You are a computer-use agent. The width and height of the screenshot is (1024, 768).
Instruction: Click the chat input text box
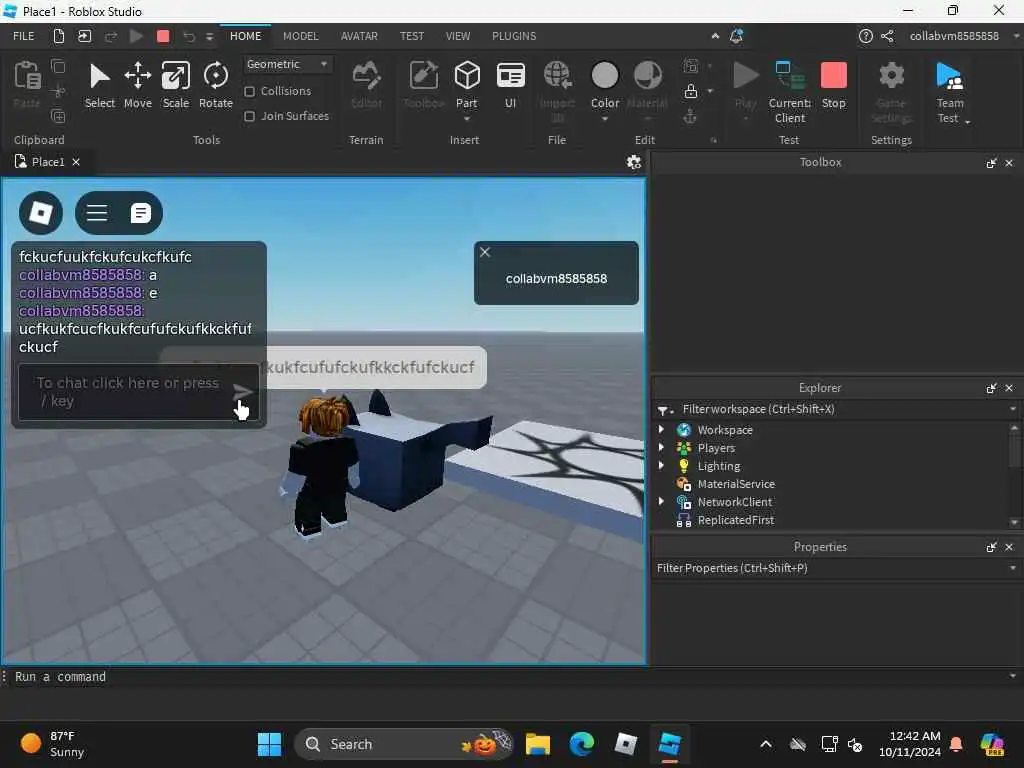(127, 392)
